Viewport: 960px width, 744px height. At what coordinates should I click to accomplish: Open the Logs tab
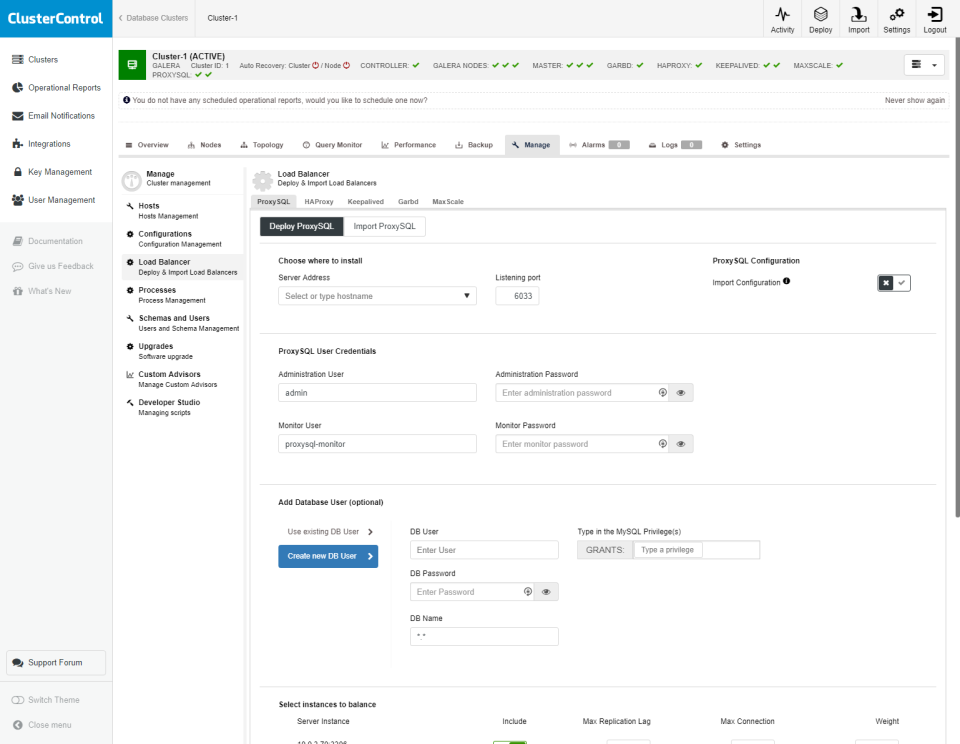click(675, 145)
